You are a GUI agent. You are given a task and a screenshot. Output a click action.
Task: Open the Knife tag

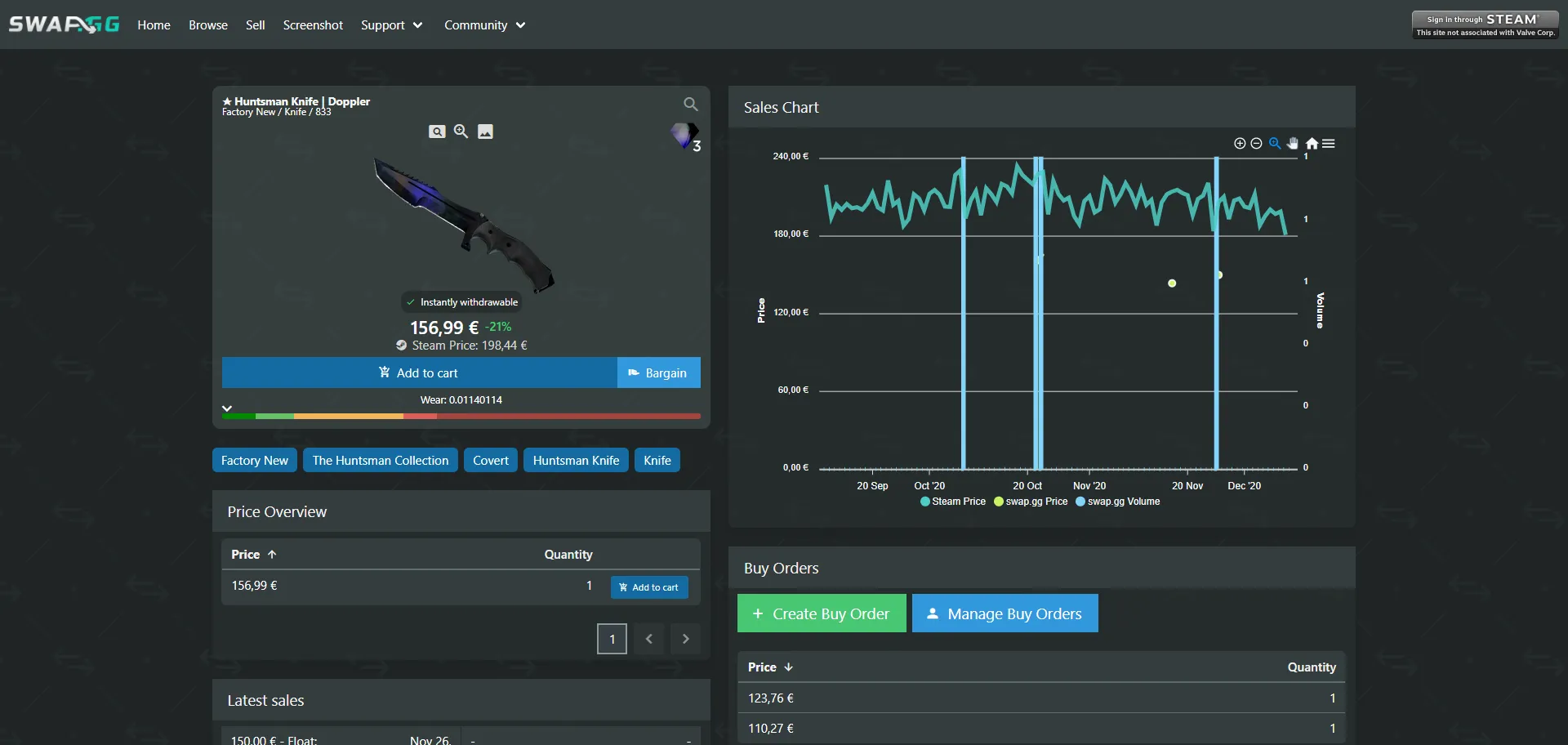(657, 460)
